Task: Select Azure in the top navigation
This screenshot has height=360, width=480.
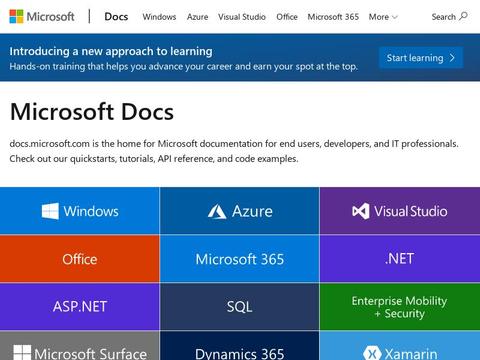Action: point(197,17)
